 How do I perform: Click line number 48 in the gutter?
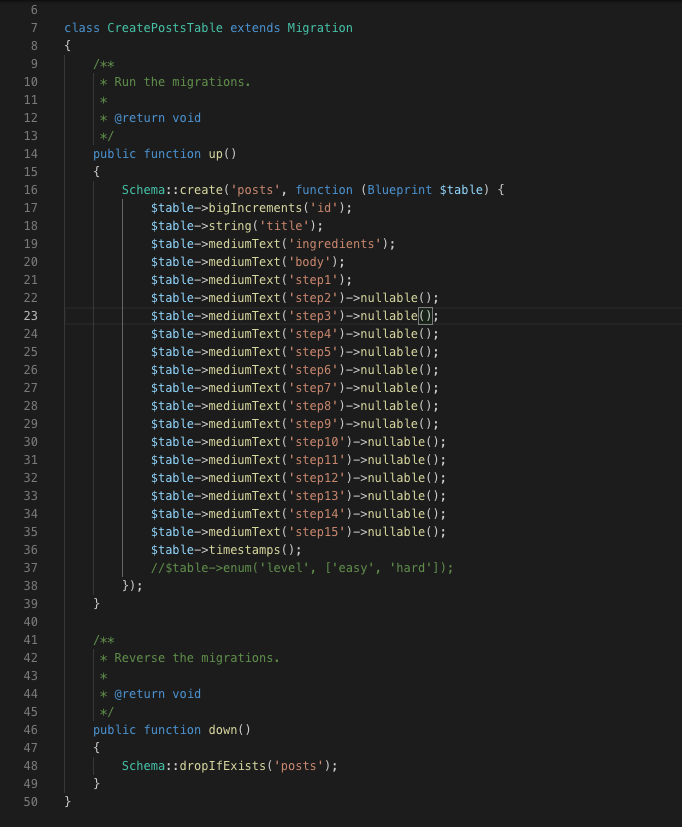coord(29,766)
